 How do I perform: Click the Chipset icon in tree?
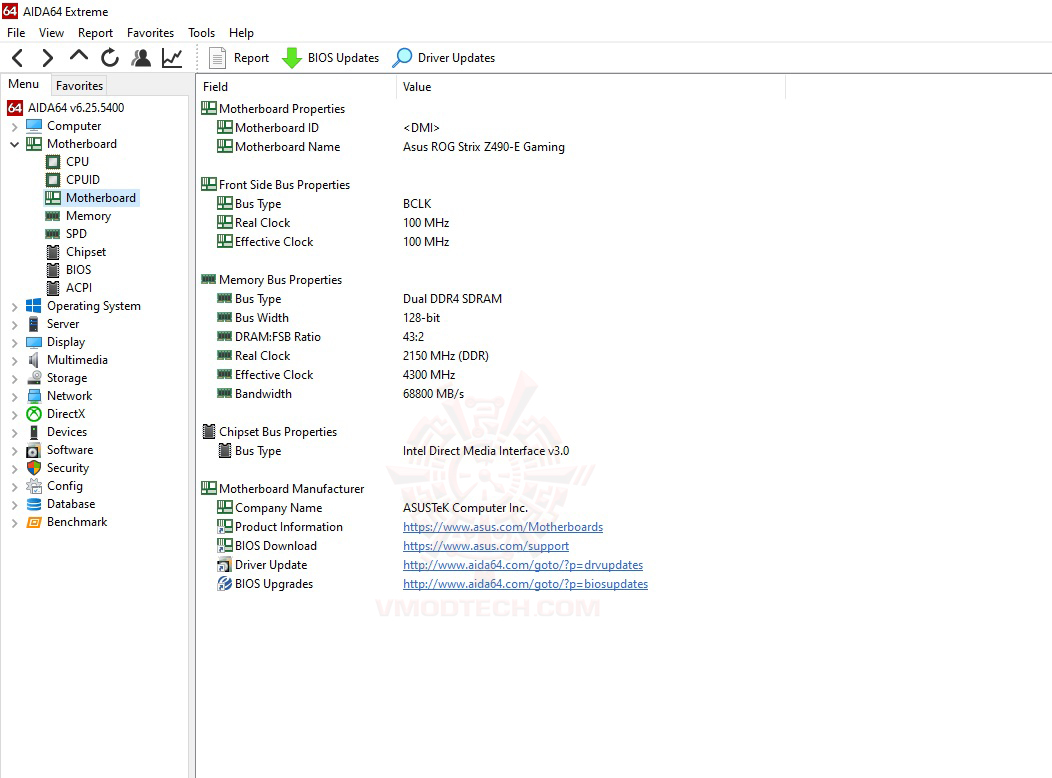pyautogui.click(x=53, y=252)
